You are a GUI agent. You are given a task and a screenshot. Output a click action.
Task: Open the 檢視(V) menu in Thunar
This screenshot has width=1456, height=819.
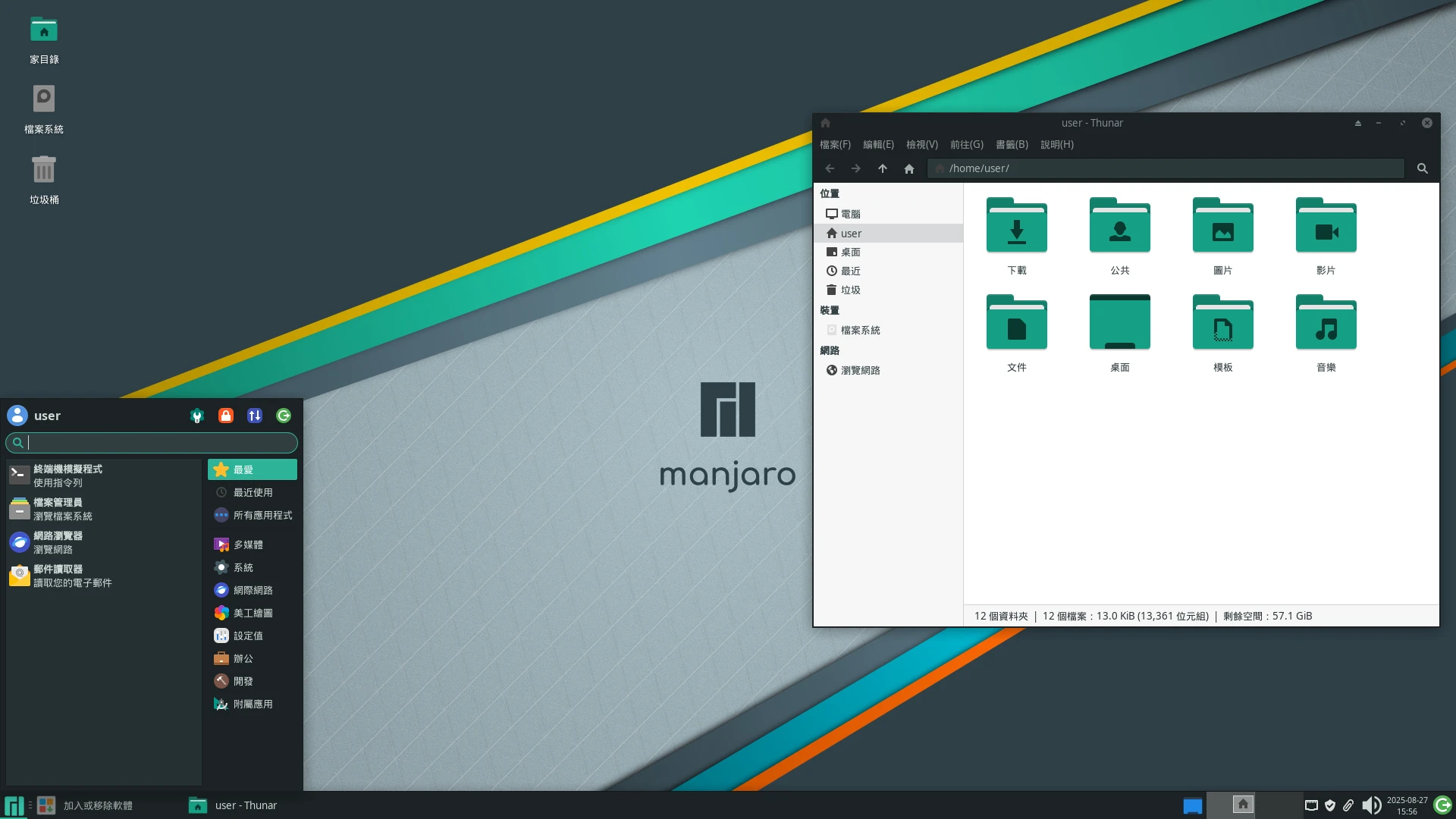922,144
